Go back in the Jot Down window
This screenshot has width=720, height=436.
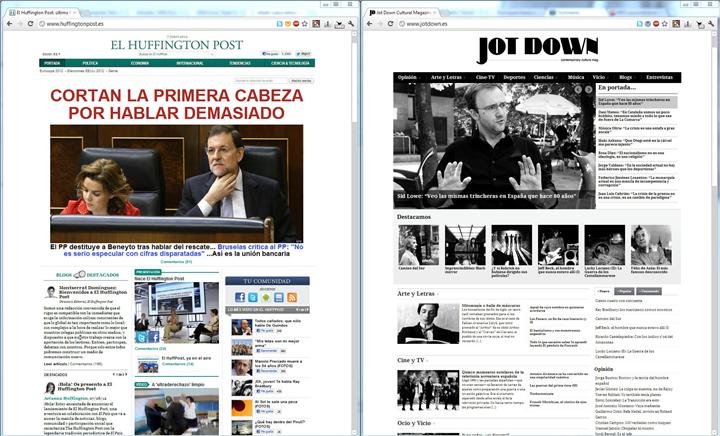pos(370,24)
